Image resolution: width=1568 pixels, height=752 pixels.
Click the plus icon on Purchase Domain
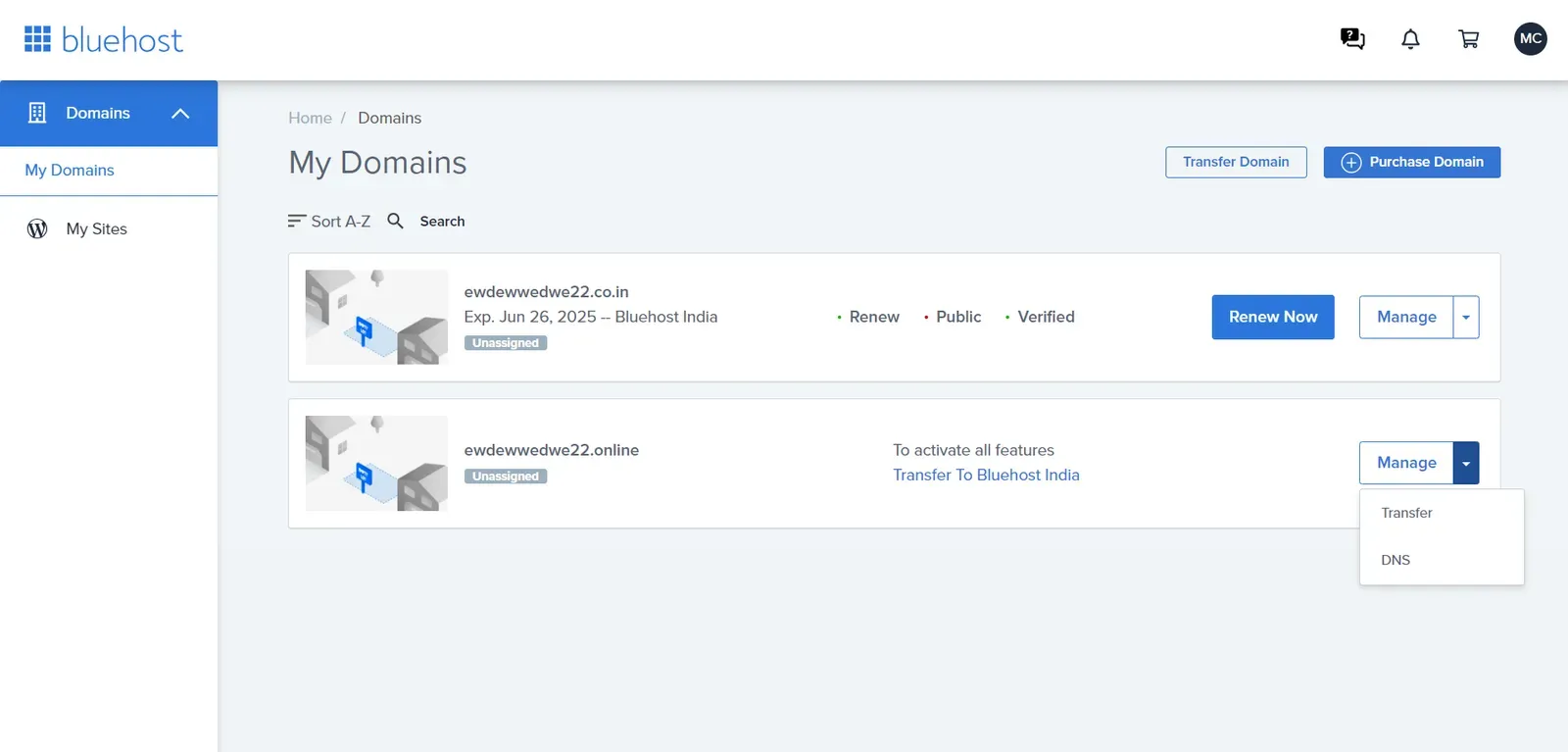[1351, 163]
